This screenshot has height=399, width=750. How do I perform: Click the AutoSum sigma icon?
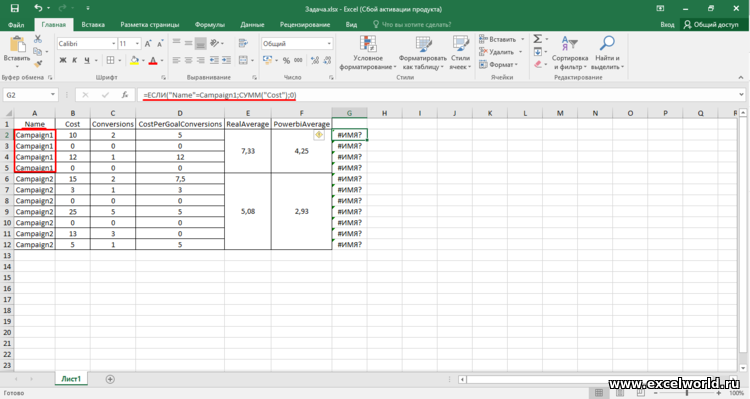click(x=538, y=39)
